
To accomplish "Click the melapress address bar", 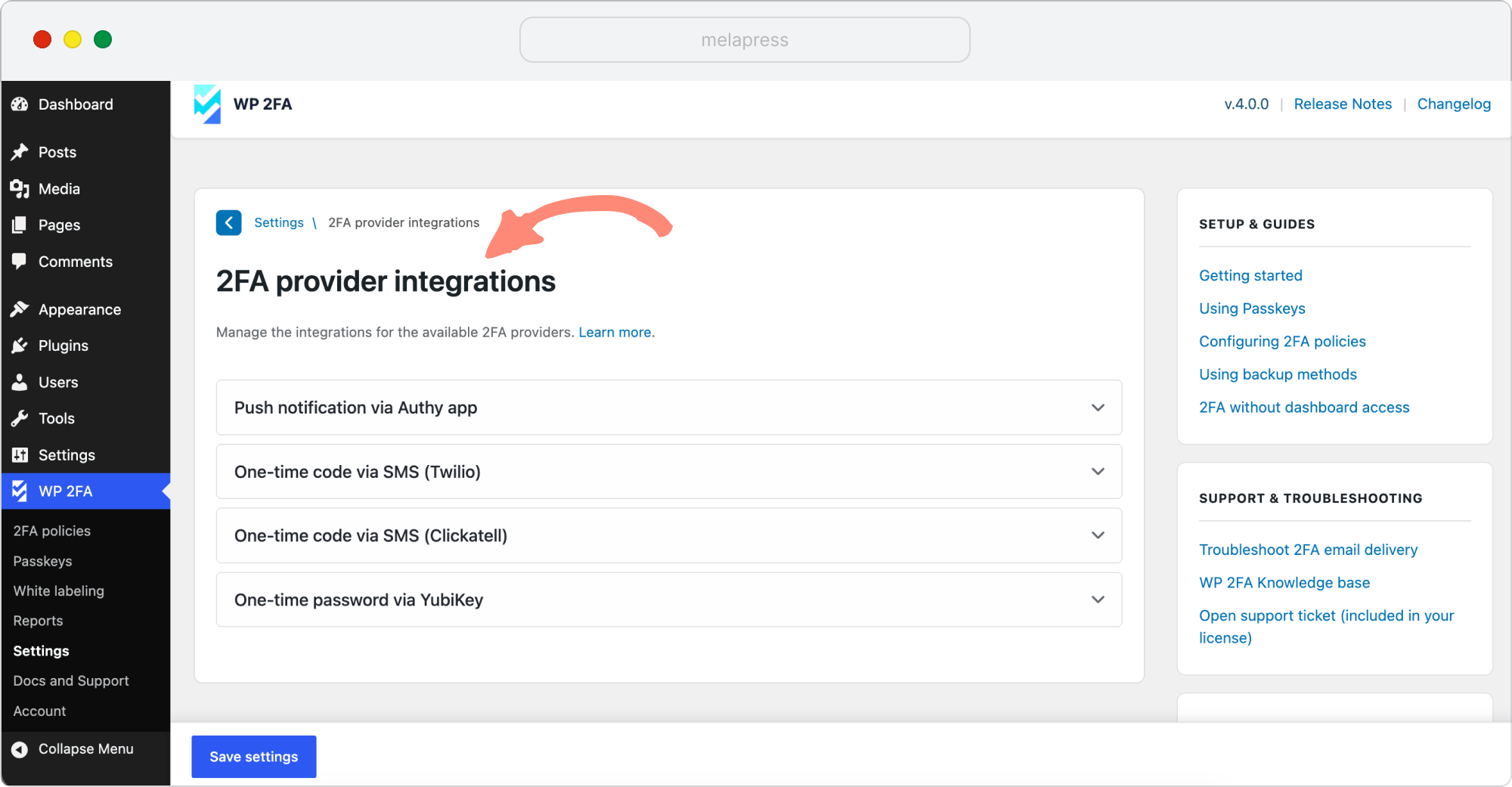I will pyautogui.click(x=745, y=40).
